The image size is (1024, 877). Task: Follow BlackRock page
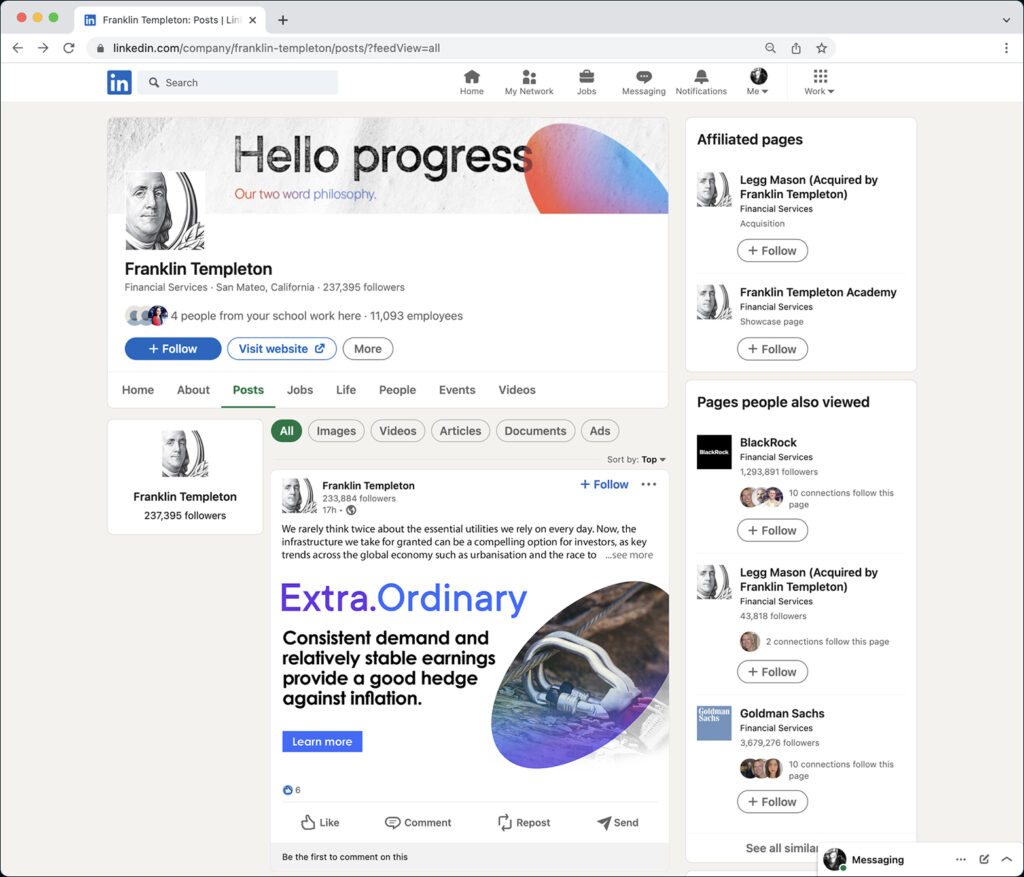point(772,530)
